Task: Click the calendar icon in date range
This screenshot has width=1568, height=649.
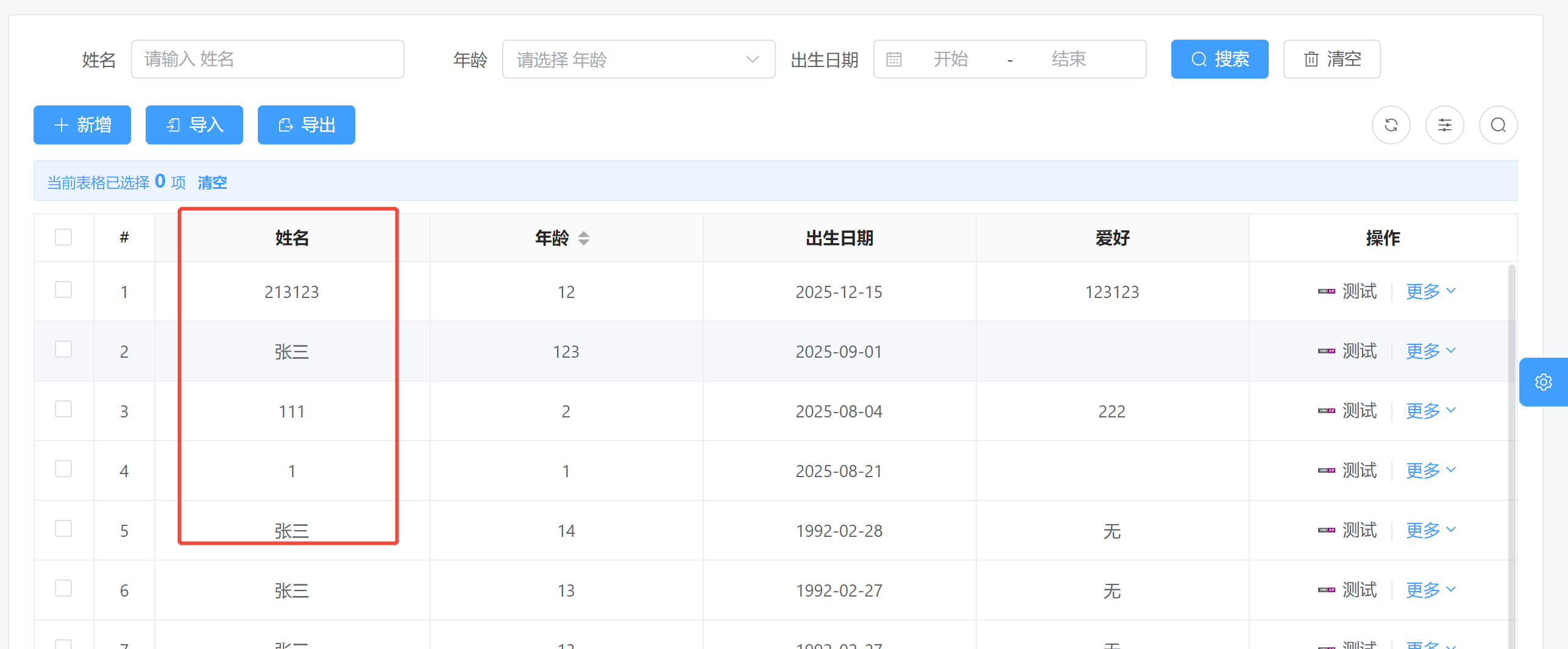Action: (893, 59)
